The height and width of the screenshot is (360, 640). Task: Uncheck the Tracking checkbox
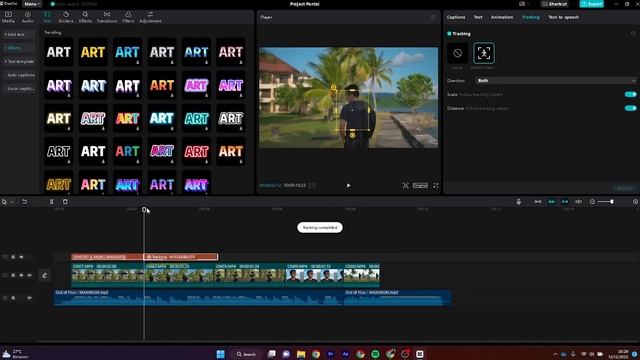point(449,34)
